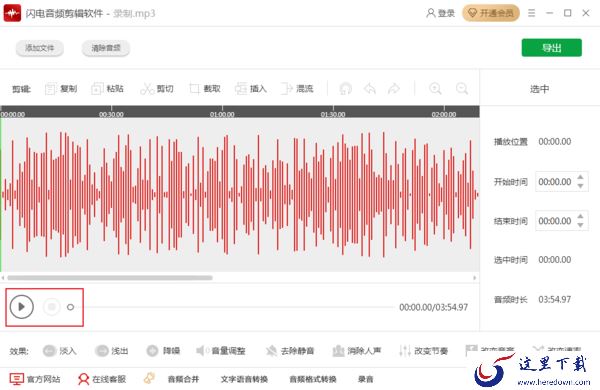
Task: Click the zoom in magnifier icon
Action: point(435,89)
